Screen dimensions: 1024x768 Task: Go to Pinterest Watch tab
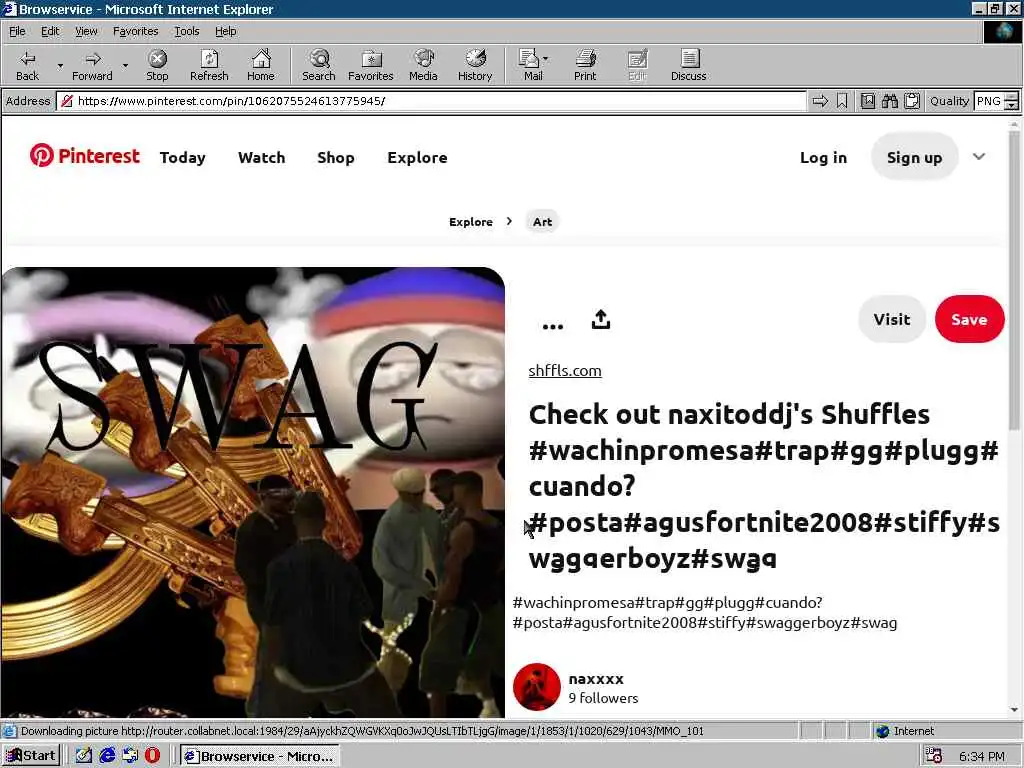(x=261, y=157)
